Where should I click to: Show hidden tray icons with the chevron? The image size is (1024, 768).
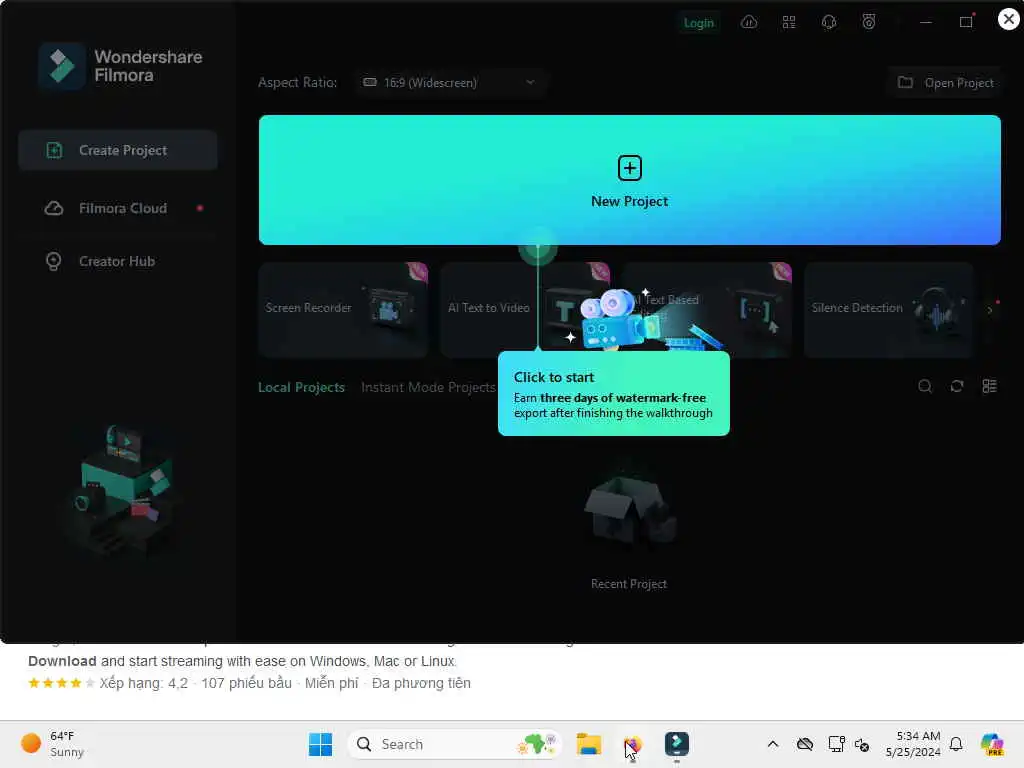773,744
